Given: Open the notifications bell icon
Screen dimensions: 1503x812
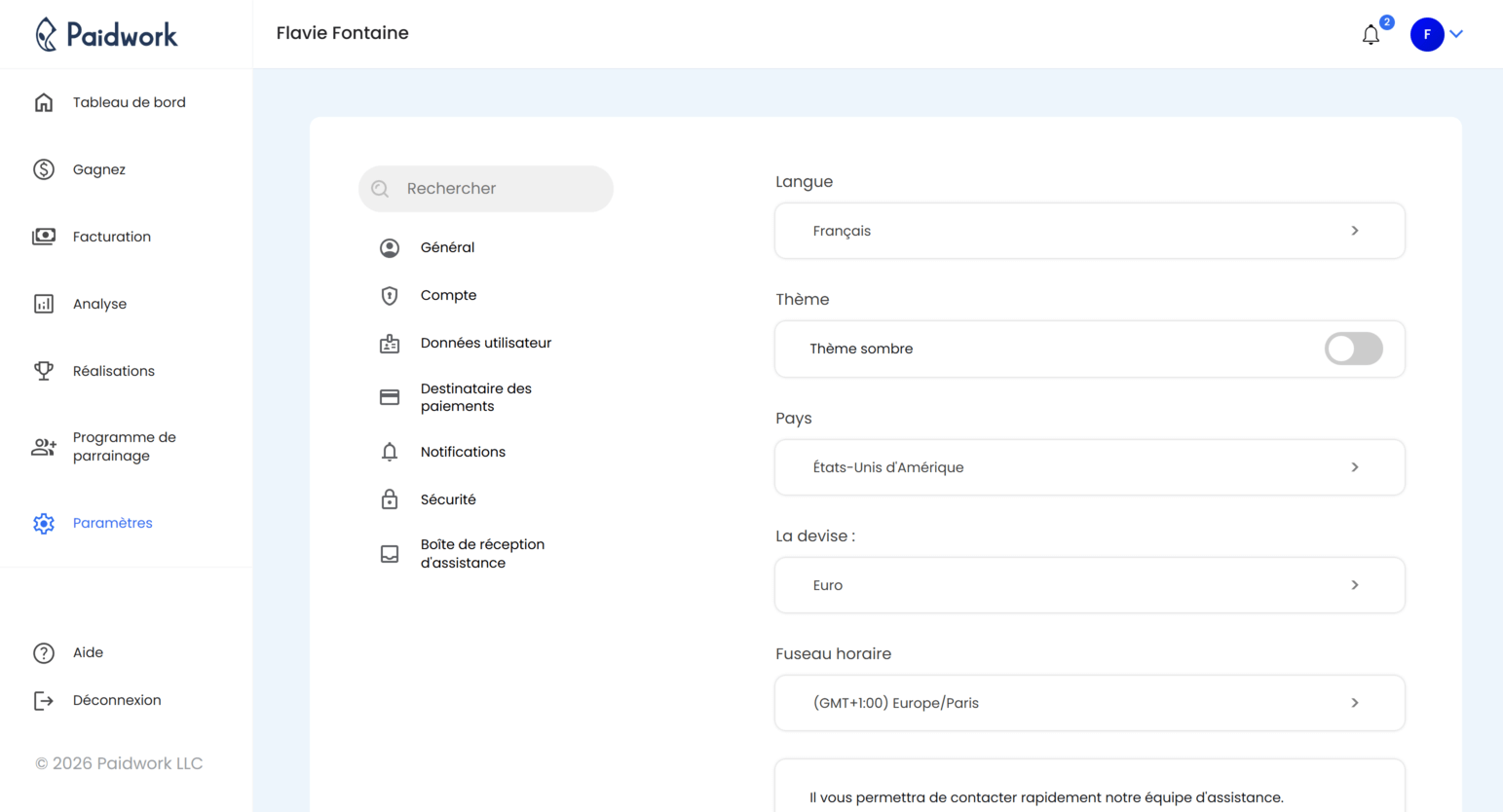Looking at the screenshot, I should [x=1371, y=34].
